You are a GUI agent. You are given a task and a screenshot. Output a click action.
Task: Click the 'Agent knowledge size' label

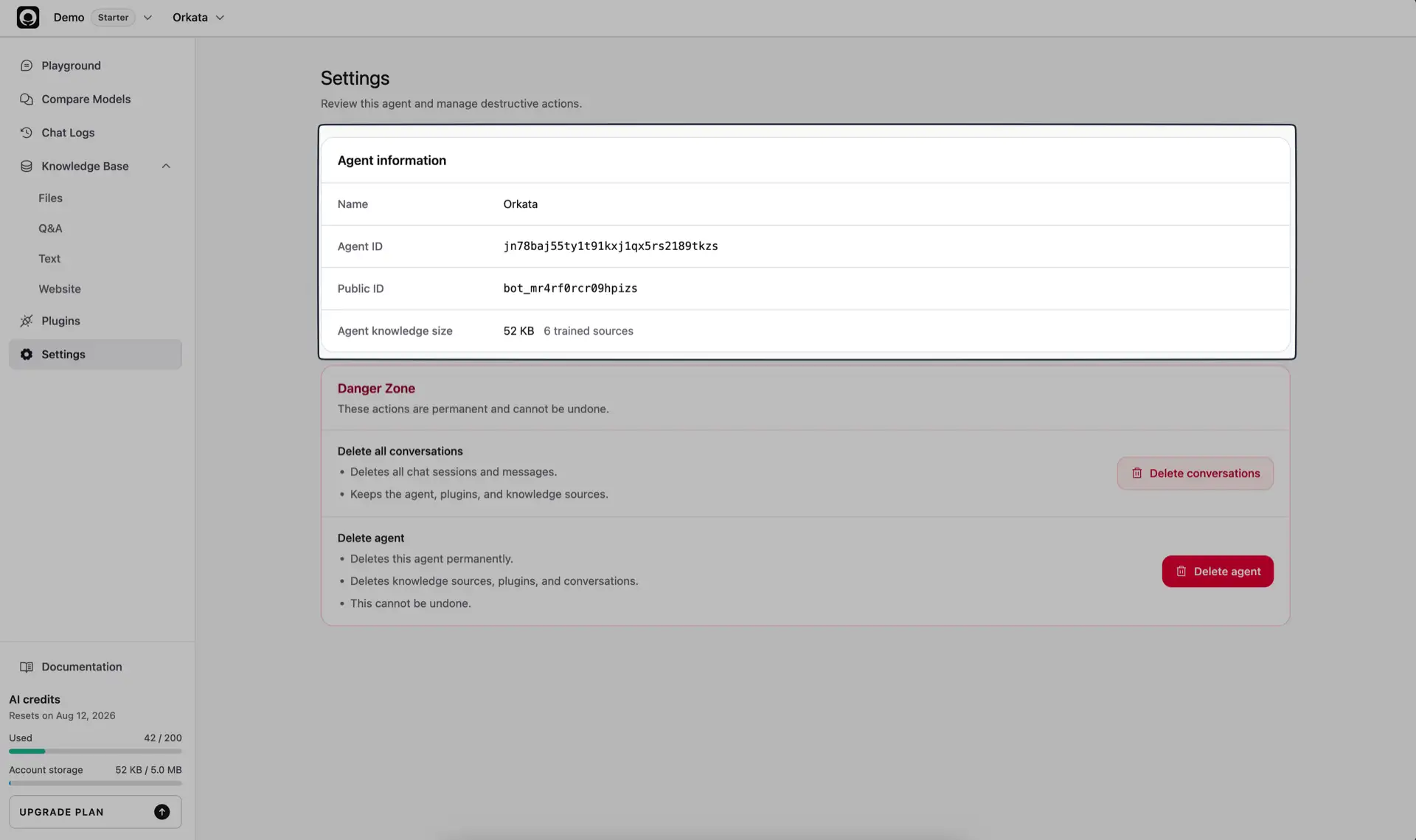point(395,331)
